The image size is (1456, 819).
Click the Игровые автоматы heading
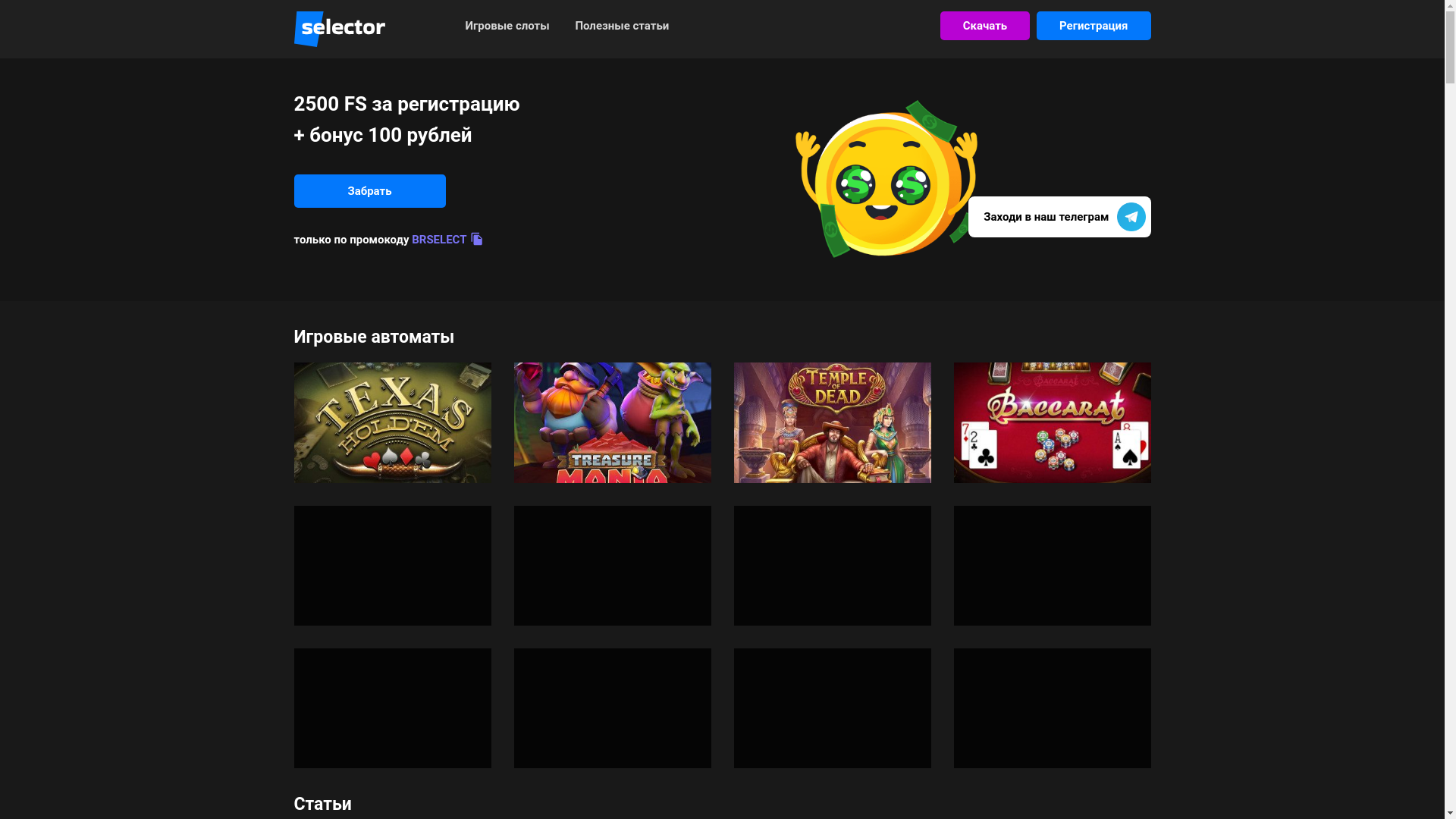[374, 337]
